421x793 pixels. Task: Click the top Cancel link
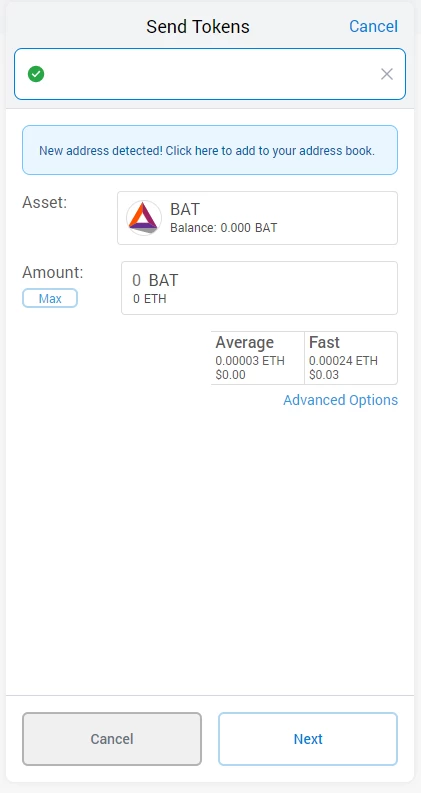point(373,26)
